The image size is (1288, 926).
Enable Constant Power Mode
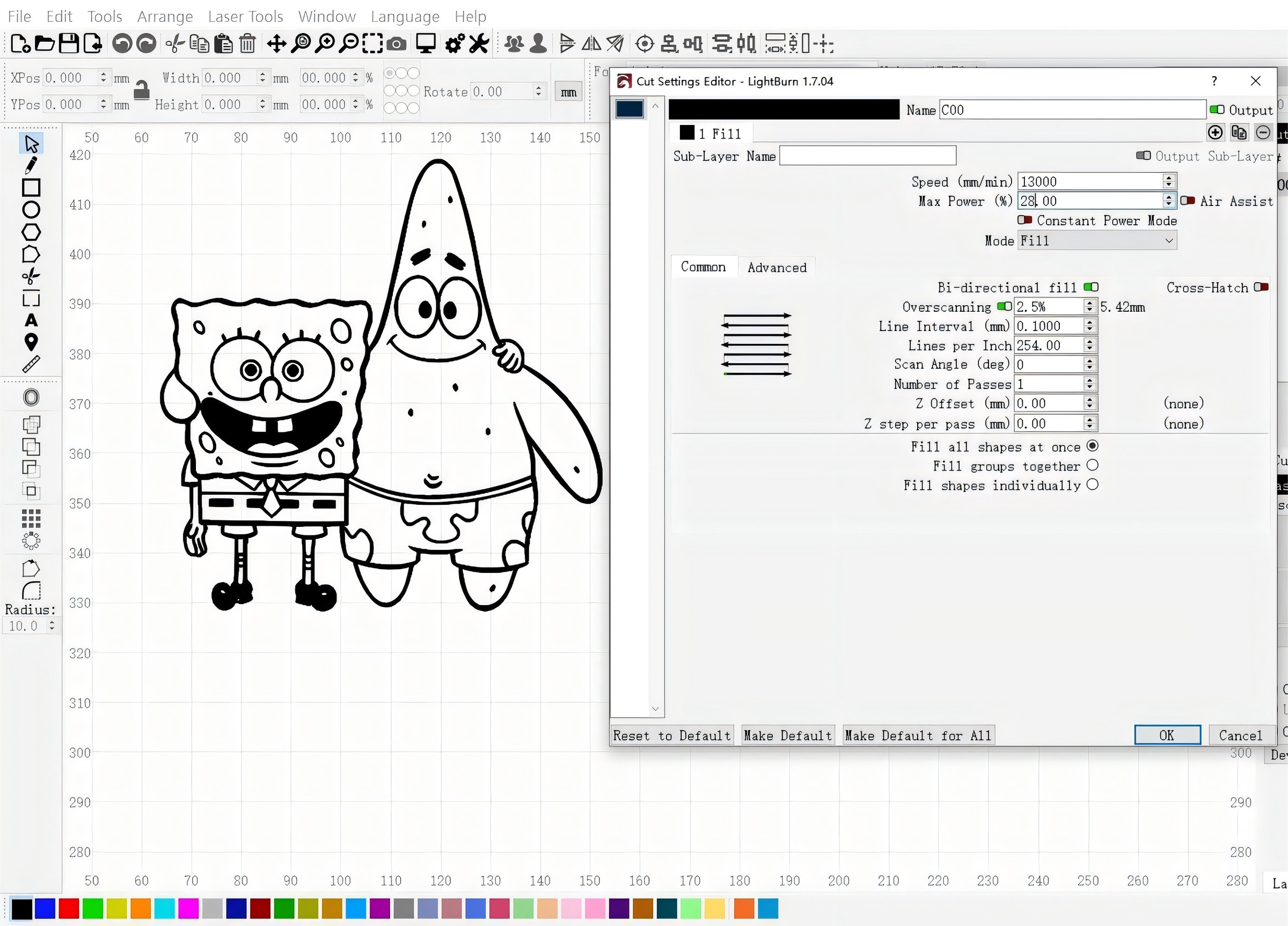click(1024, 220)
